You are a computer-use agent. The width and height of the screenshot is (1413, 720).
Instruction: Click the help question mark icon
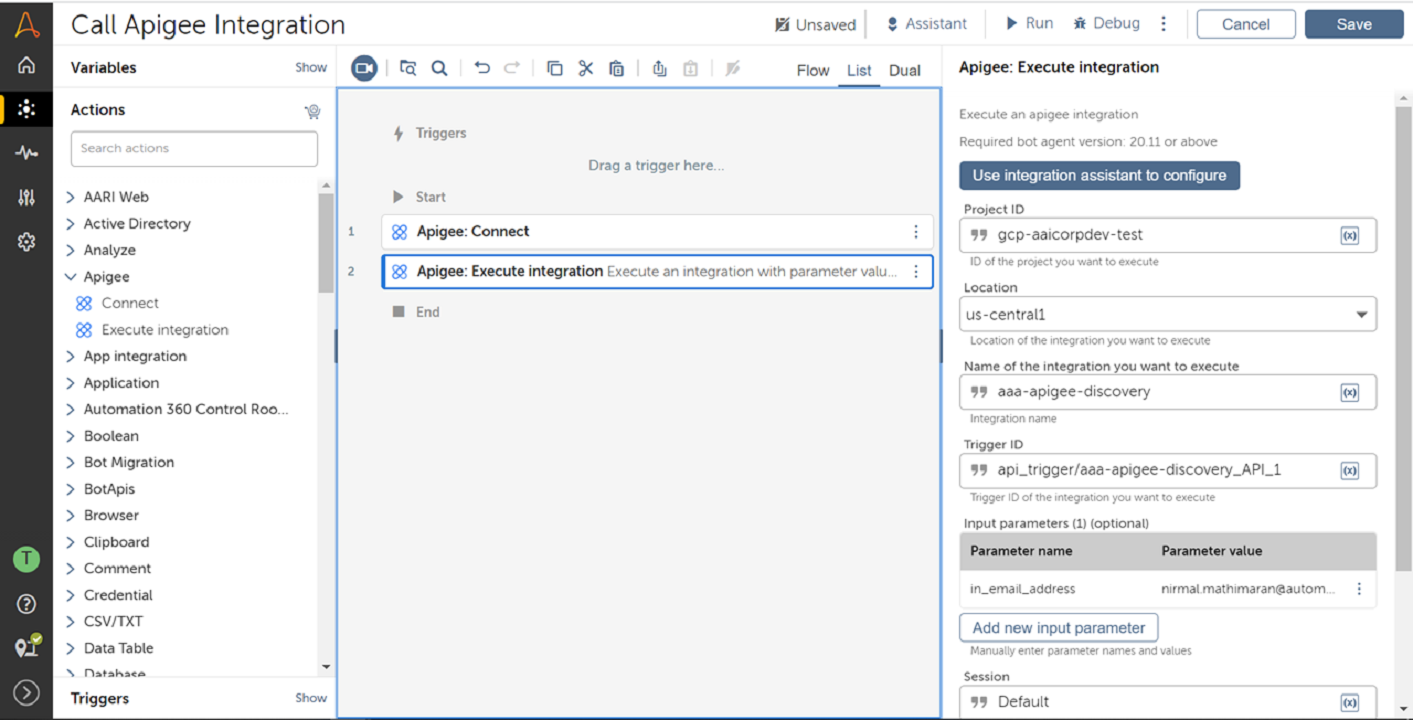click(x=26, y=604)
